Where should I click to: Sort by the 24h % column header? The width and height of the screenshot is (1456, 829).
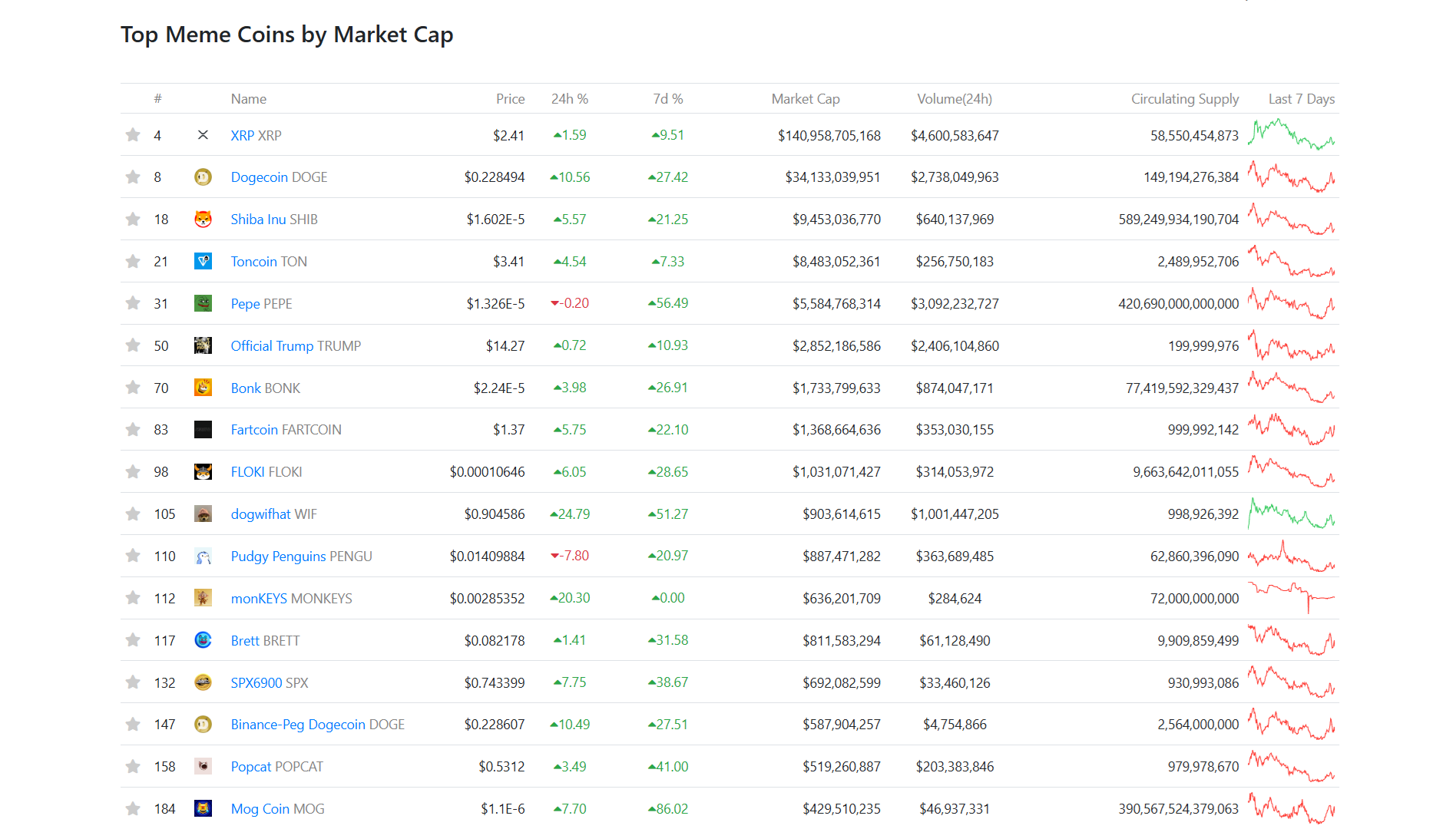(570, 99)
